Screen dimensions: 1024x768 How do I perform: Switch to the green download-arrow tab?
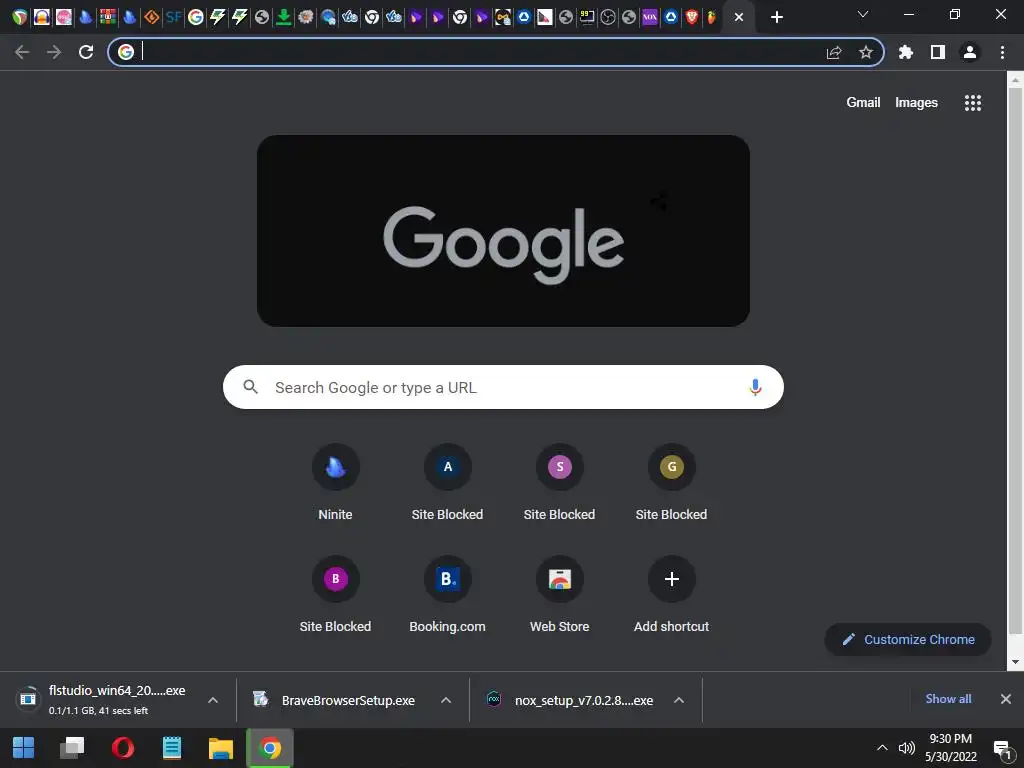tap(283, 17)
